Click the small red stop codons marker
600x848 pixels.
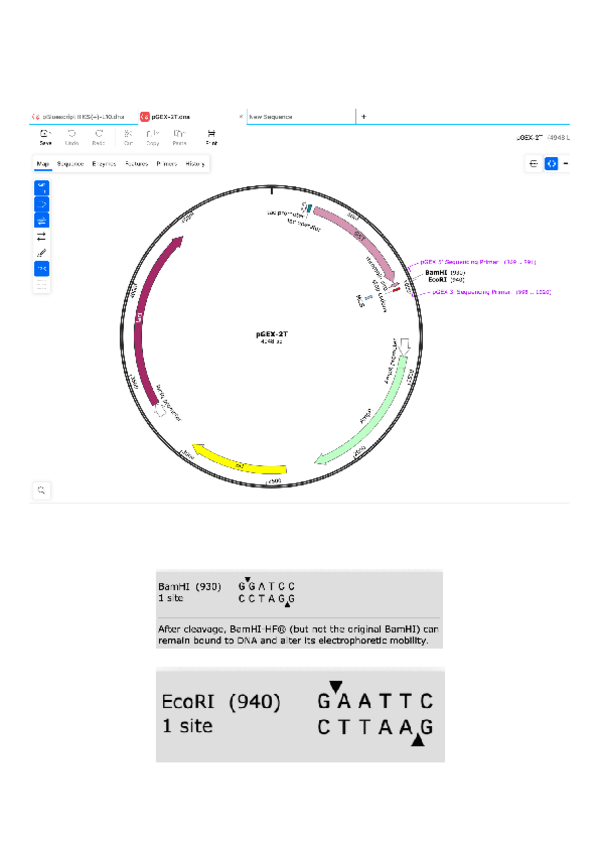pyautogui.click(x=397, y=290)
